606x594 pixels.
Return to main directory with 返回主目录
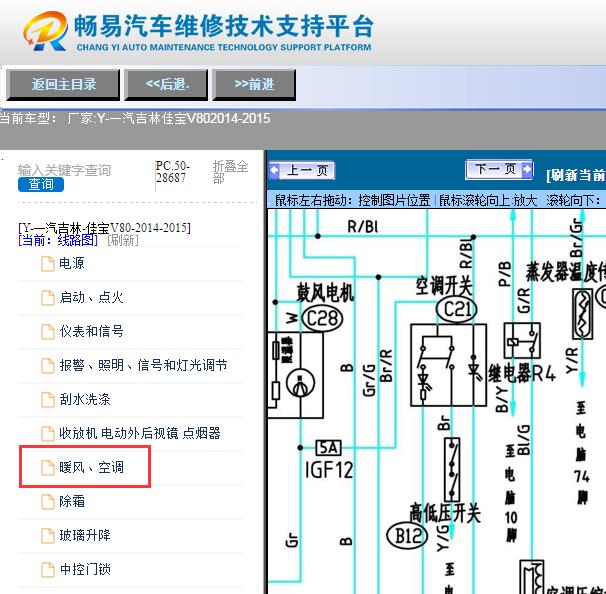pos(63,85)
